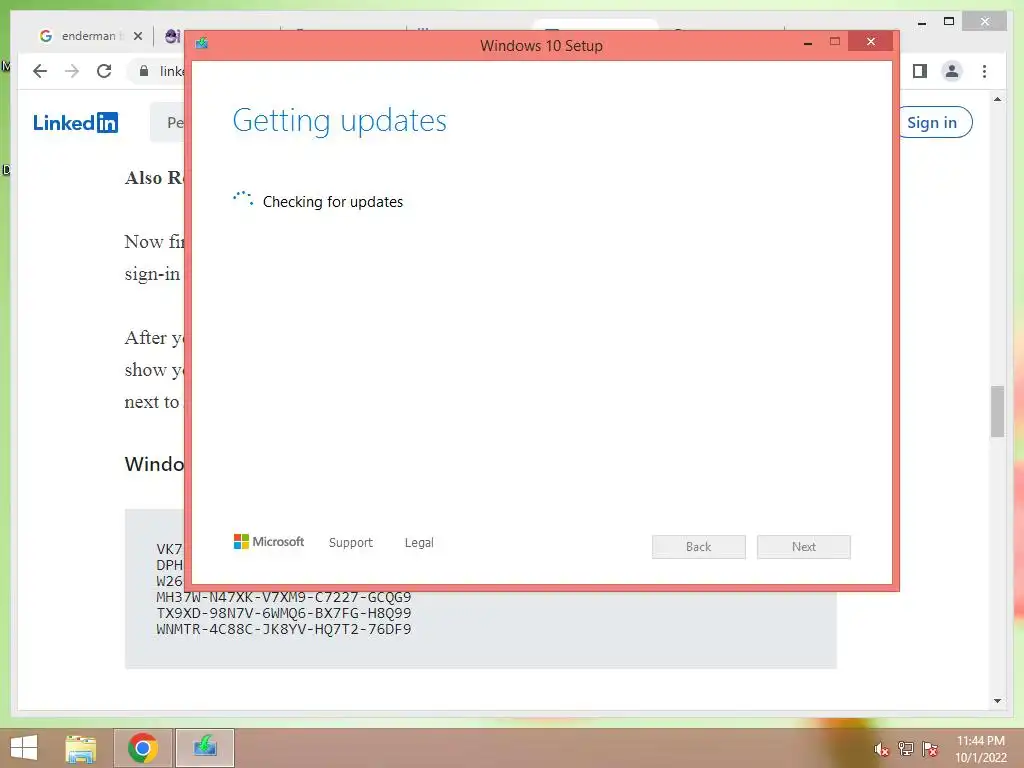
Task: Minimize the Windows 10 Setup window
Action: tap(808, 42)
